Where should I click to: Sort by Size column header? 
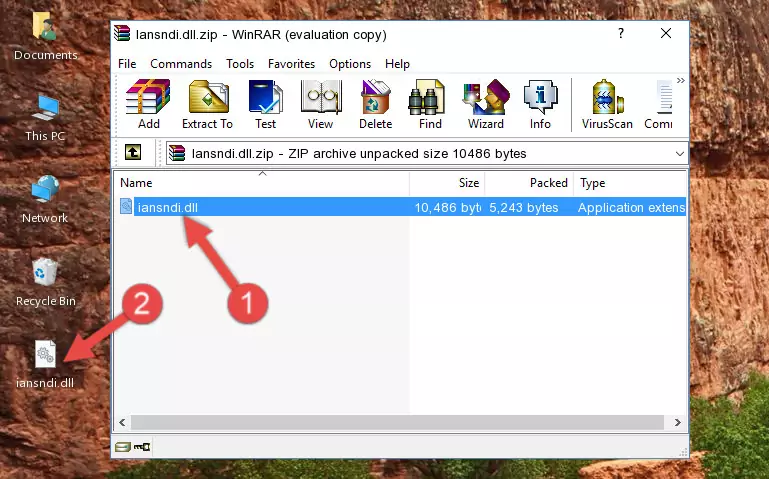coord(447,183)
